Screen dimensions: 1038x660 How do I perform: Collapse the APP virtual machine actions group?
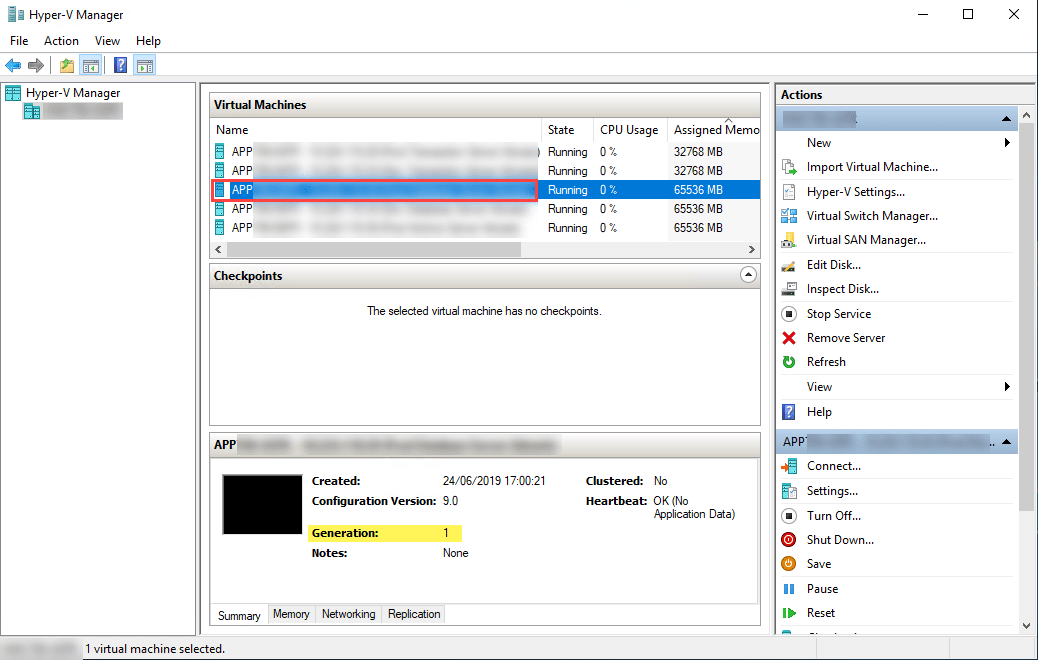coord(1006,442)
